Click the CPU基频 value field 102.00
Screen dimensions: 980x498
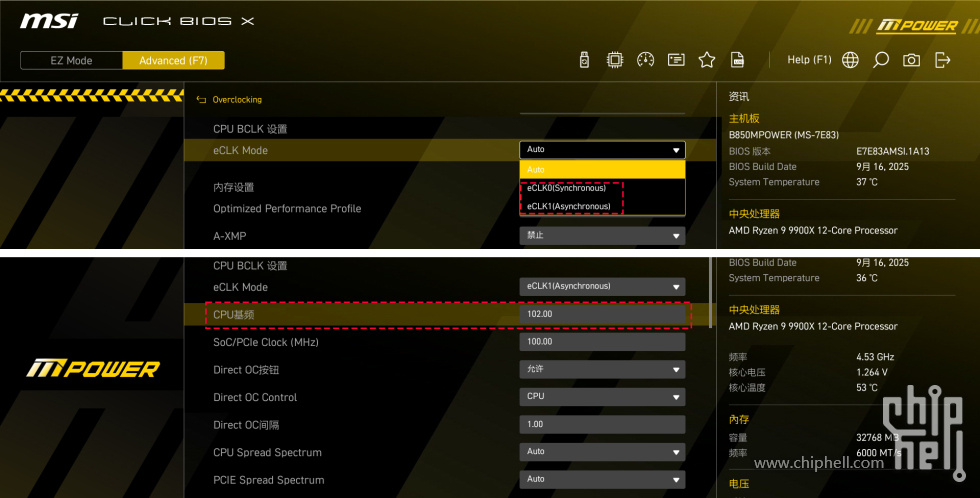click(x=602, y=315)
